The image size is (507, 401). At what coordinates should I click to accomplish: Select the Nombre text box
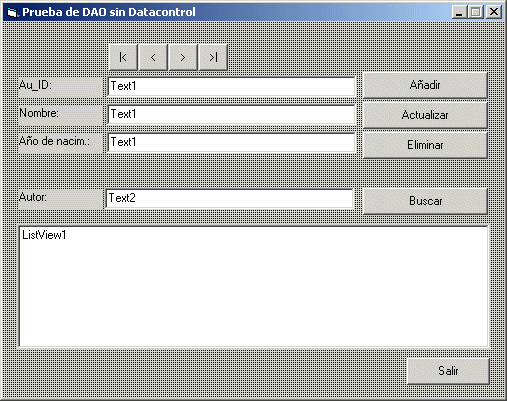coord(232,114)
